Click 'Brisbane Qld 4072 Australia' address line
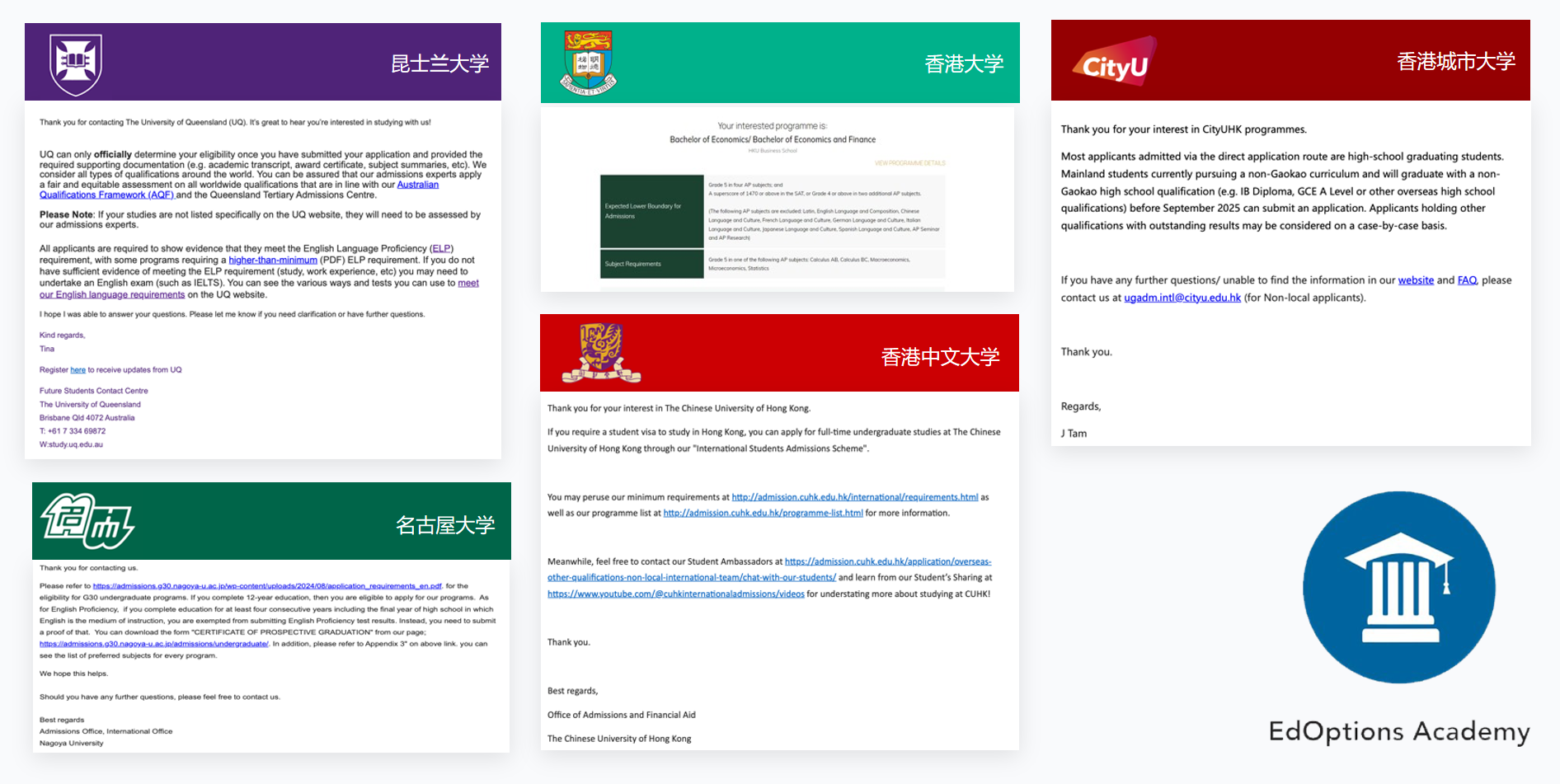Screen dimensions: 1560x784 (87, 418)
